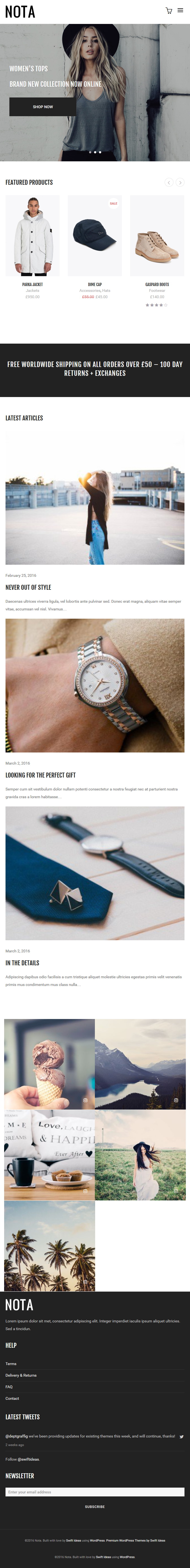This screenshot has width=190, height=1568.
Task: Click the Shop Now button
Action: [43, 107]
